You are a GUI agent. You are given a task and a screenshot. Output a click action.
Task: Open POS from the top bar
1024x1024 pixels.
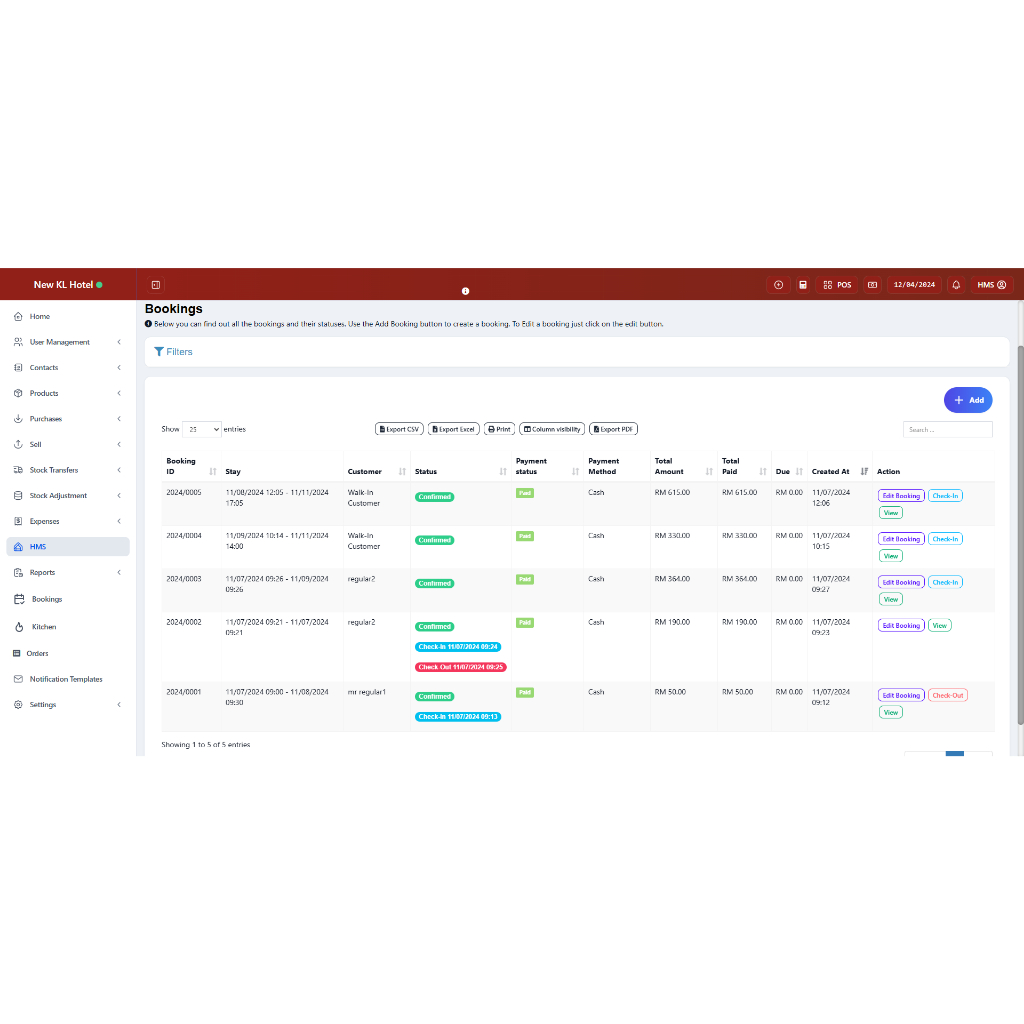click(837, 285)
